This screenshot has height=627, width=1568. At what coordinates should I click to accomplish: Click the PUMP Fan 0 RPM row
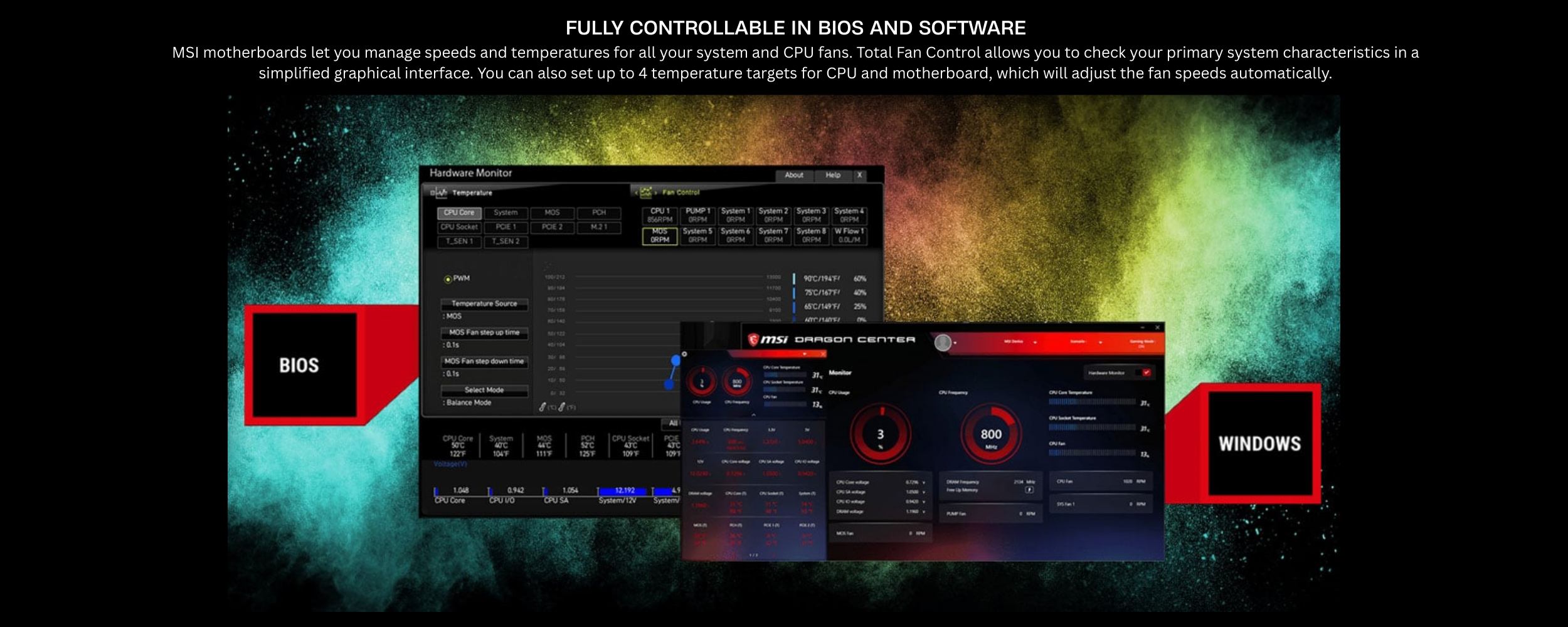[x=991, y=514]
